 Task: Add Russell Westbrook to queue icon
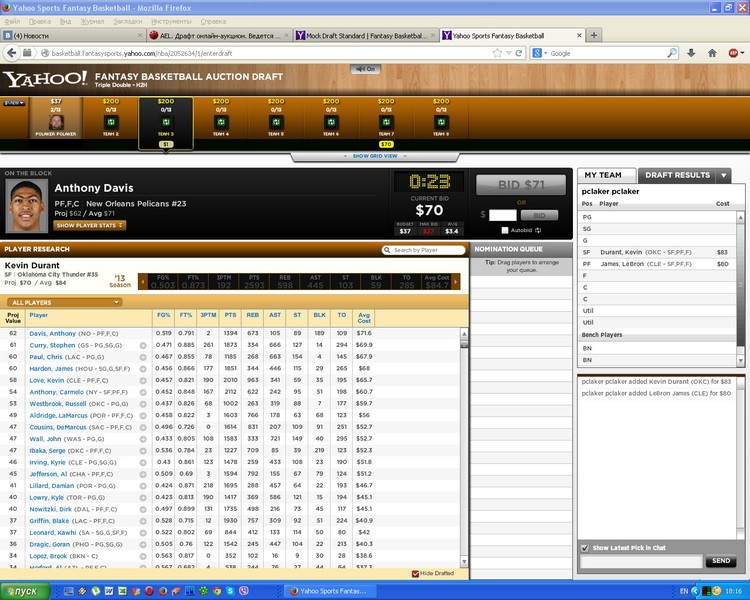143,404
